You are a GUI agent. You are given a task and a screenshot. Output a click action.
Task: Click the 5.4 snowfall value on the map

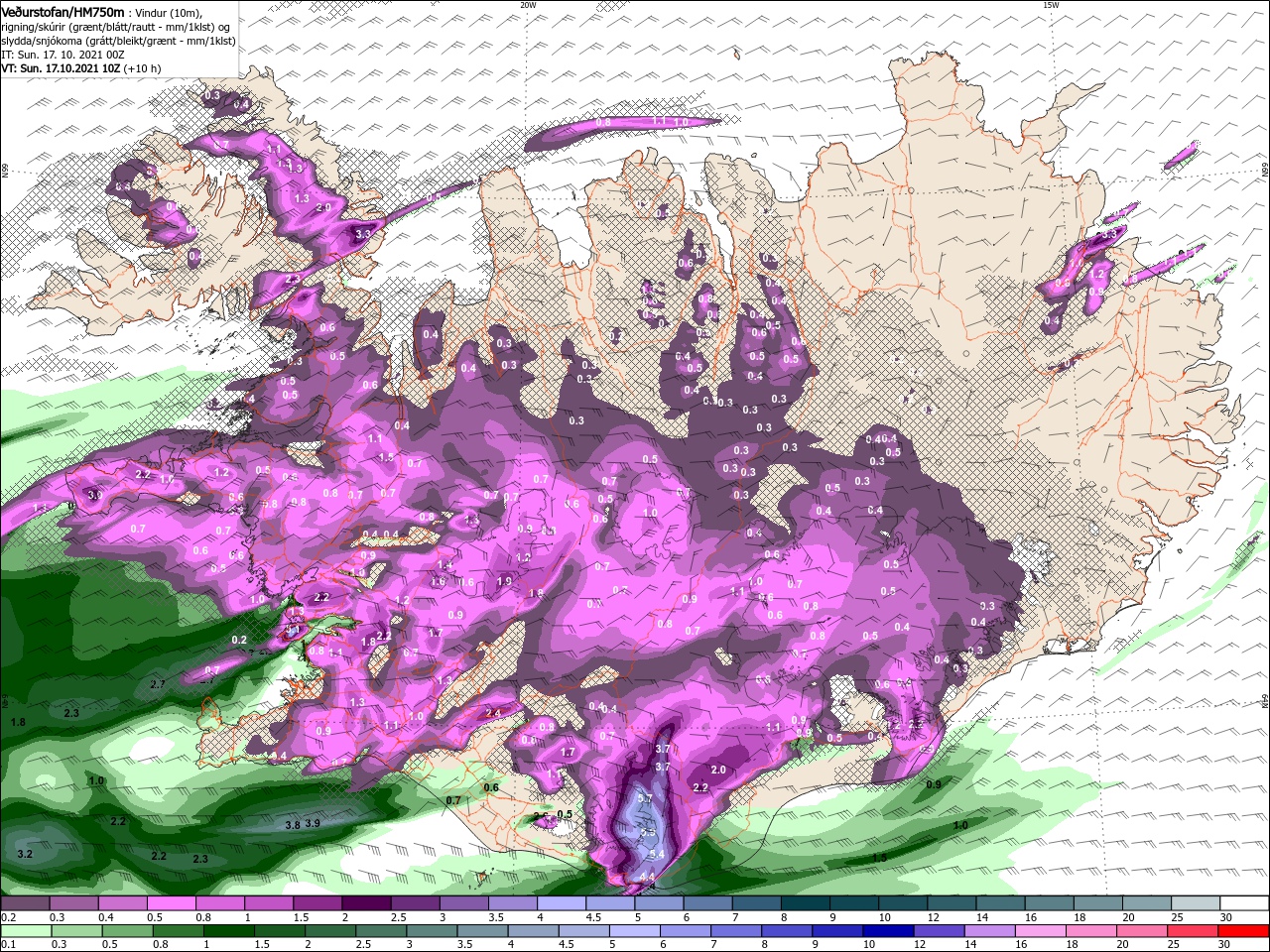click(656, 854)
